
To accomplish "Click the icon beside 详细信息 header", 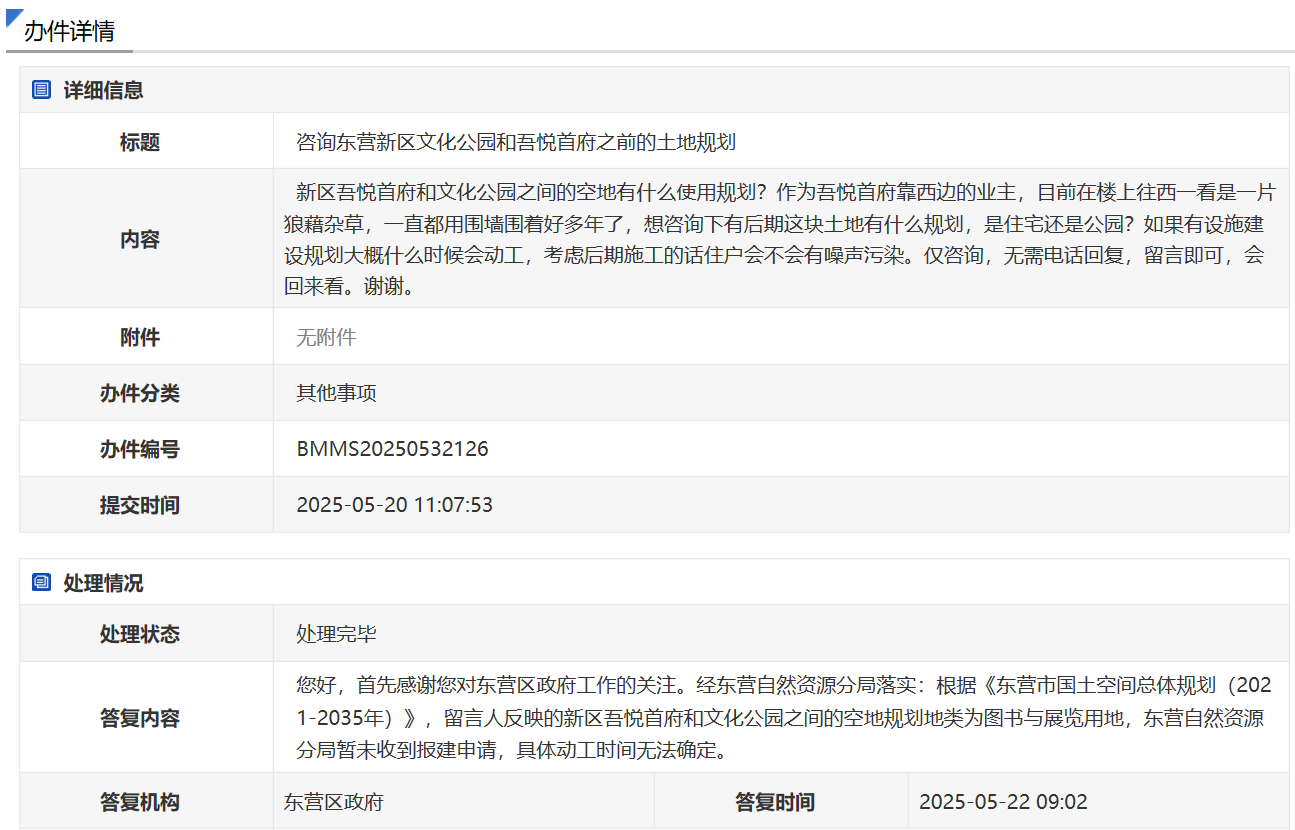I will [41, 90].
